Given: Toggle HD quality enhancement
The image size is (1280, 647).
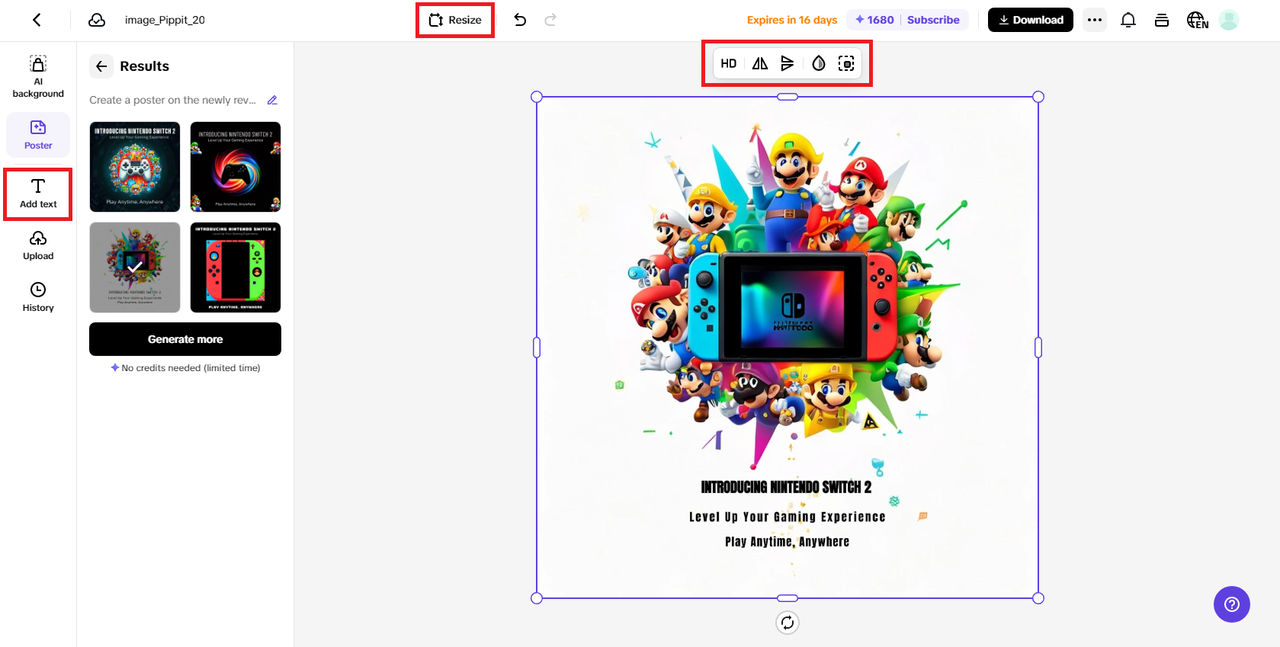Looking at the screenshot, I should coord(728,62).
